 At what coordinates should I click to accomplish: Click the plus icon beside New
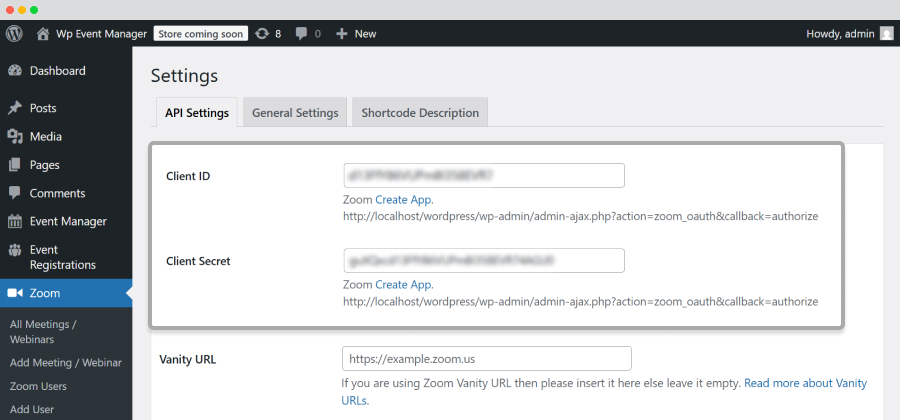(342, 34)
